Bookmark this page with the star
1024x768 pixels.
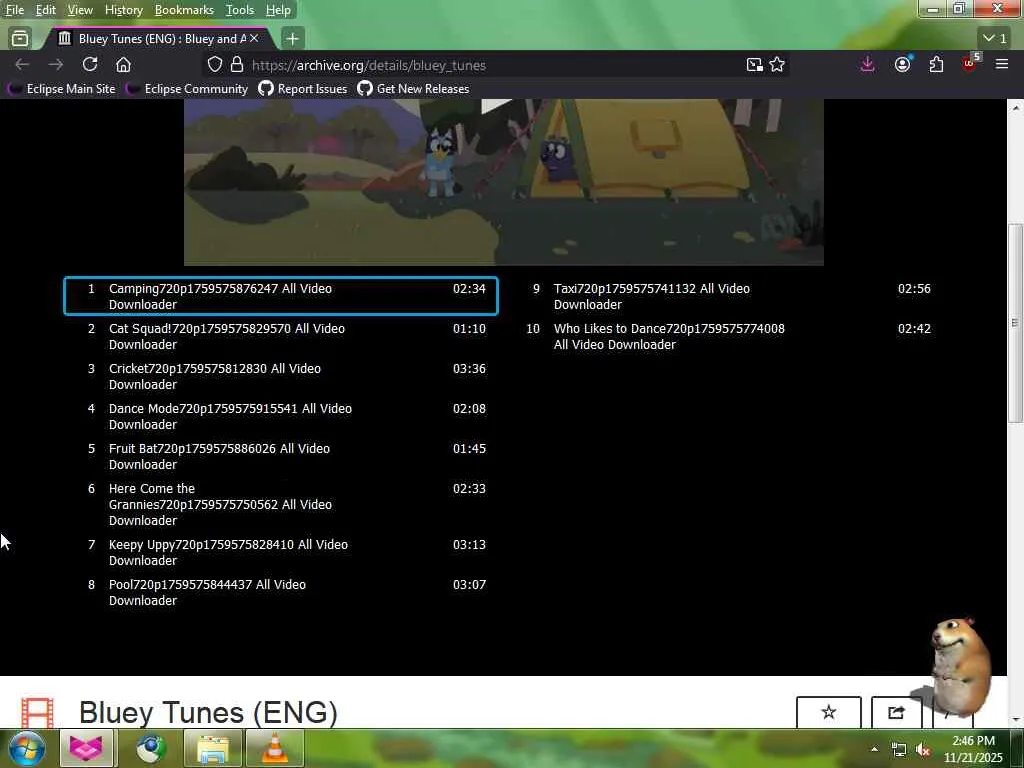click(x=776, y=65)
